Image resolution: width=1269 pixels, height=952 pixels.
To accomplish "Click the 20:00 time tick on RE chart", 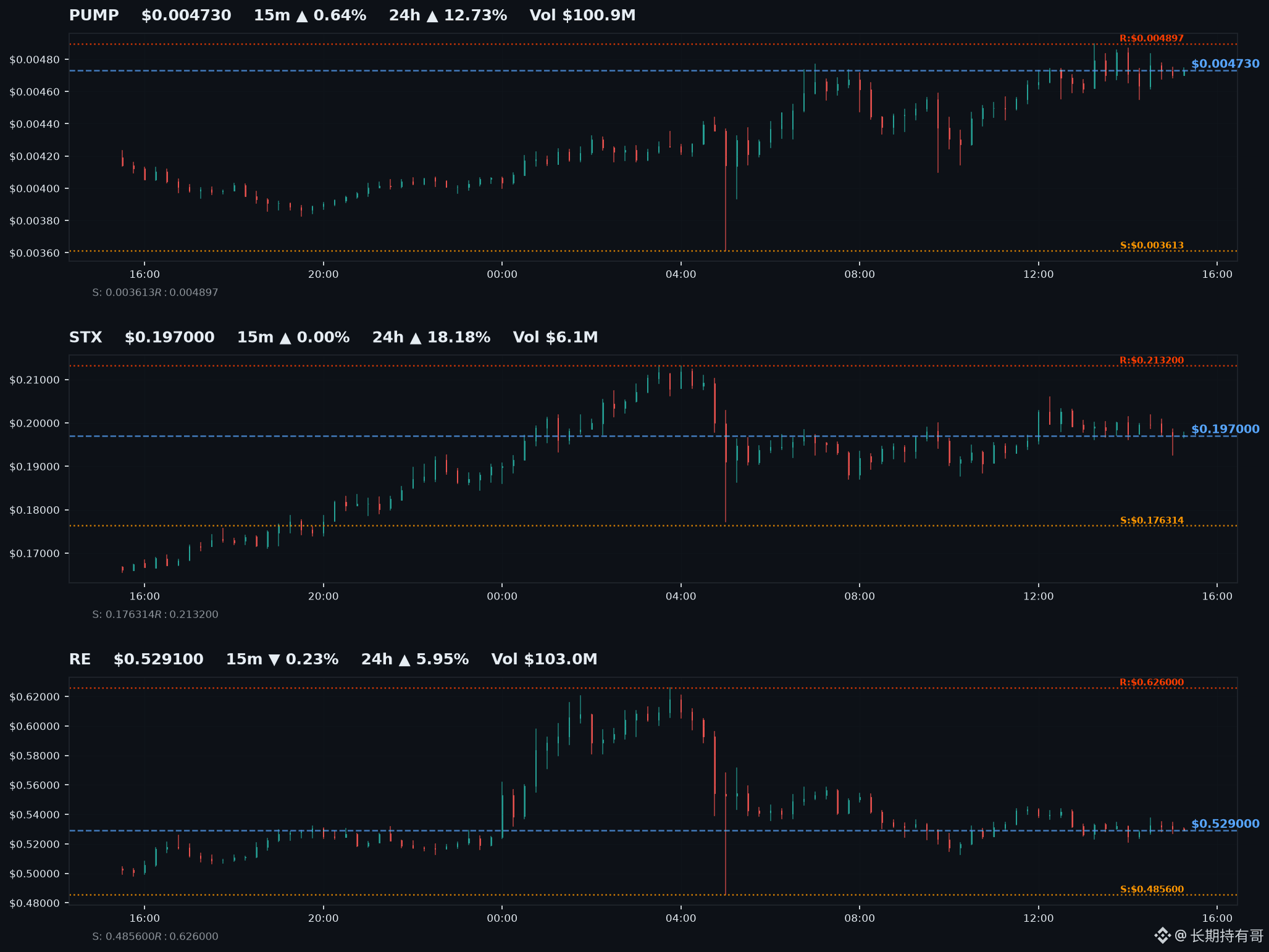I will (x=324, y=918).
